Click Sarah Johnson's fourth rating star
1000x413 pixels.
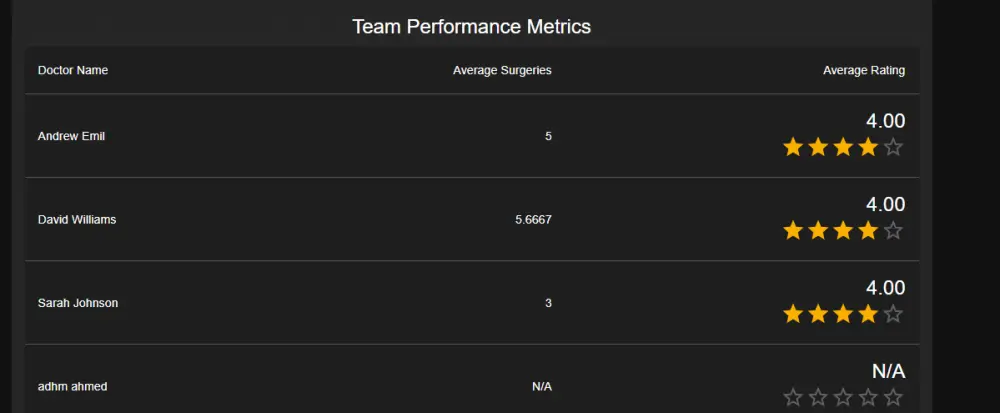pos(868,315)
